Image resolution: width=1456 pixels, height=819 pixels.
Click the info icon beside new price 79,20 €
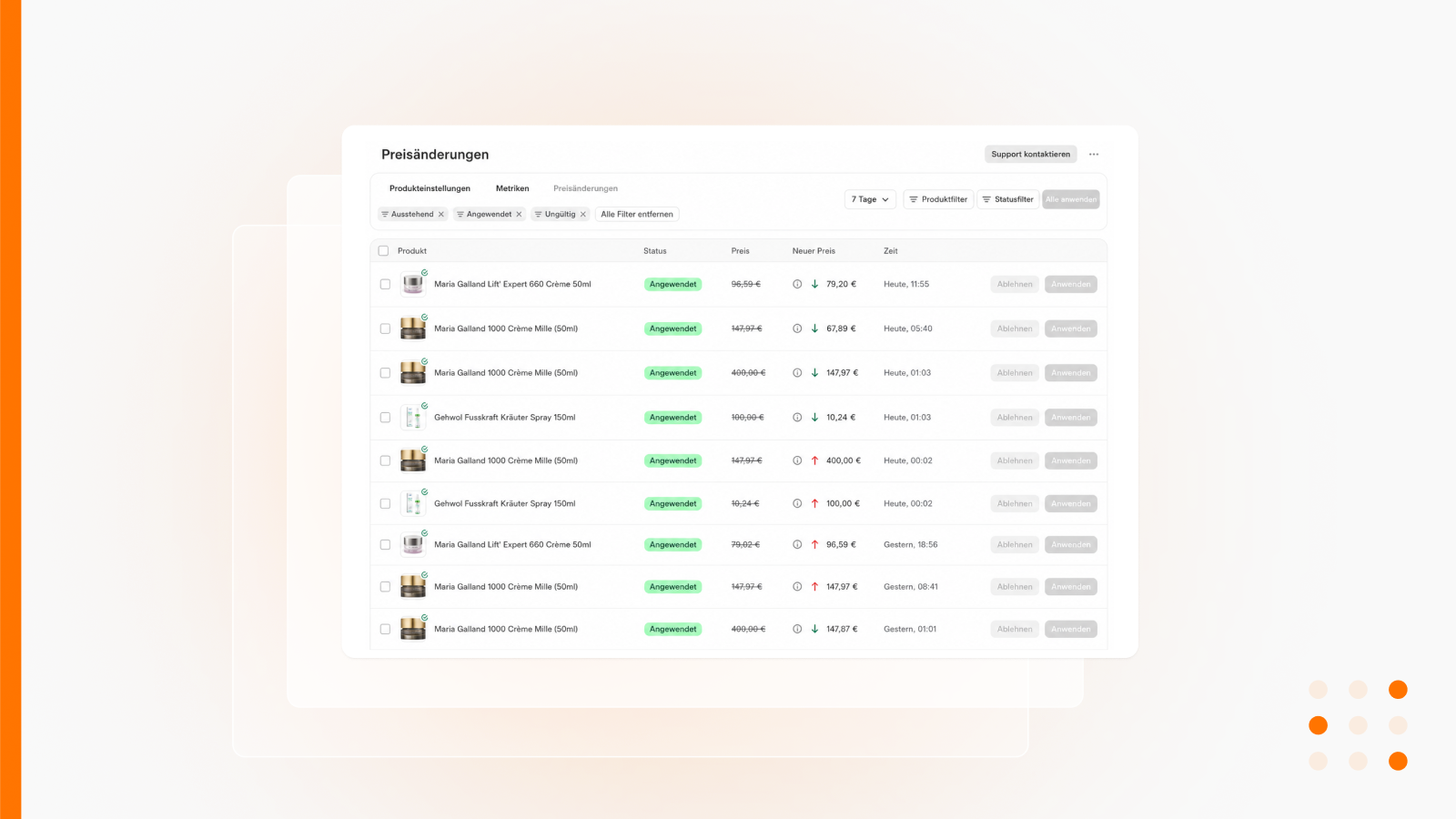pos(797,284)
